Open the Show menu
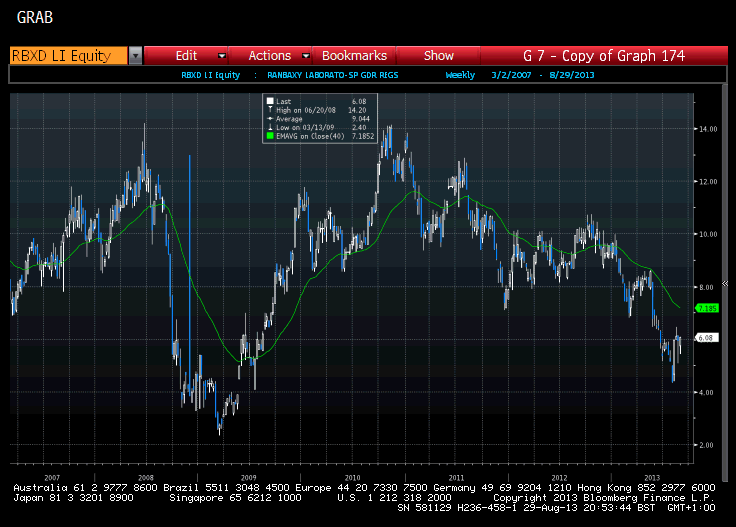This screenshot has height=527, width=736. click(438, 56)
